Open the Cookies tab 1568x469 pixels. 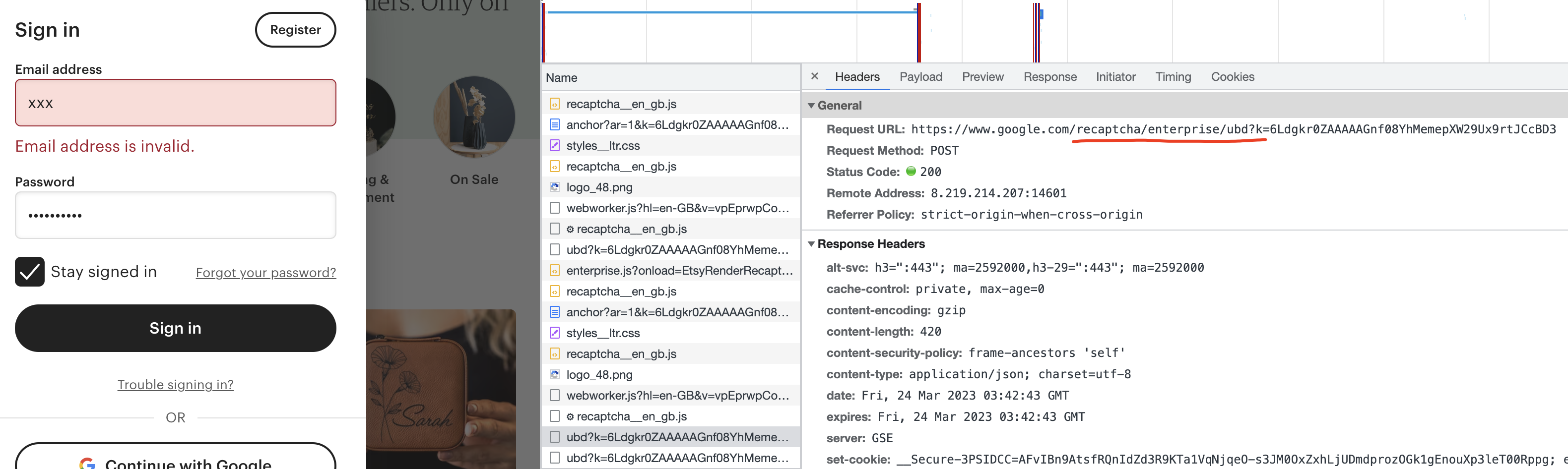pos(1232,77)
